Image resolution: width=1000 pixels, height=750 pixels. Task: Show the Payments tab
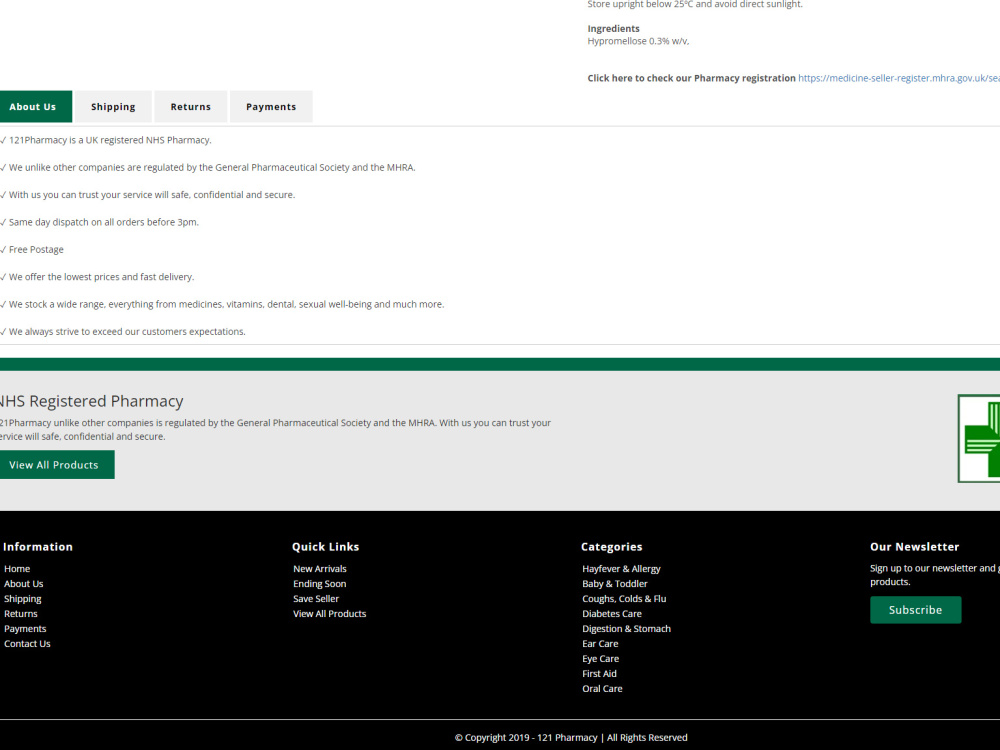pos(271,107)
